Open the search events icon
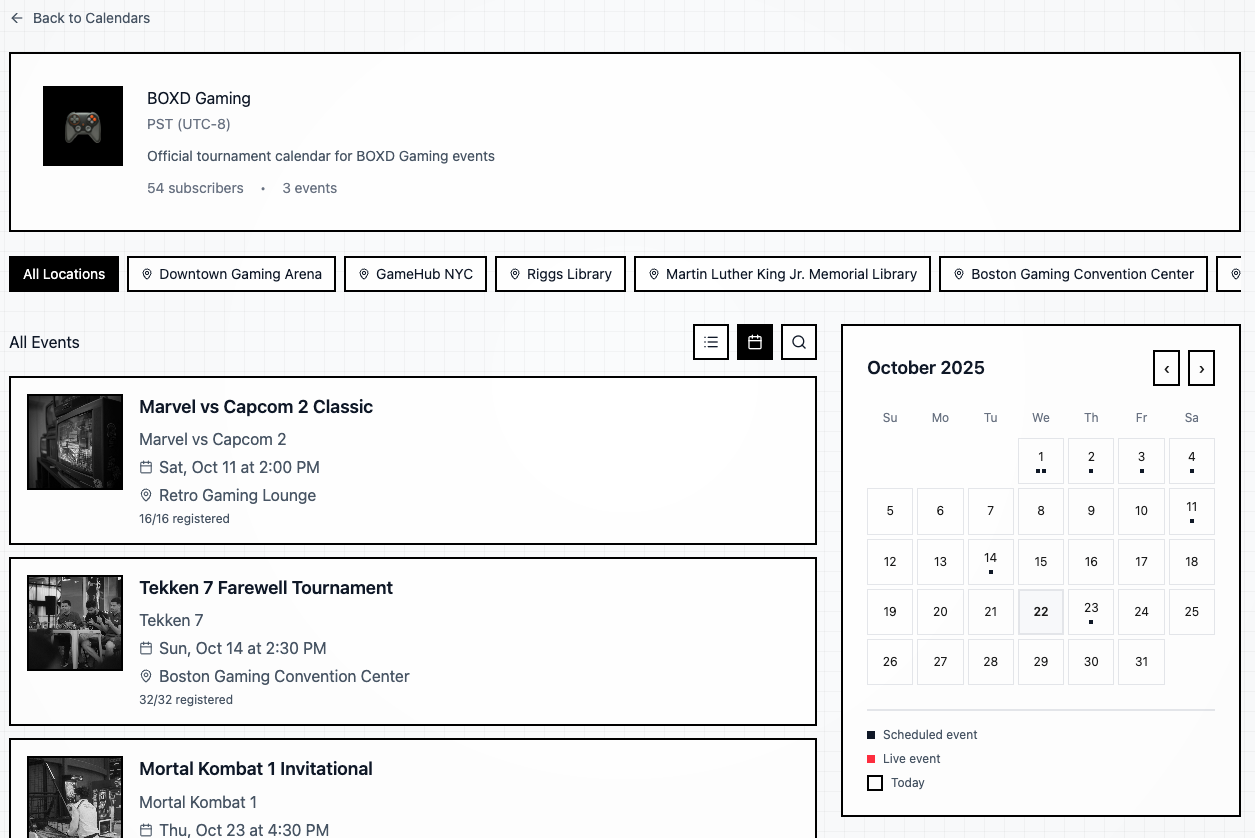1255x838 pixels. 799,342
